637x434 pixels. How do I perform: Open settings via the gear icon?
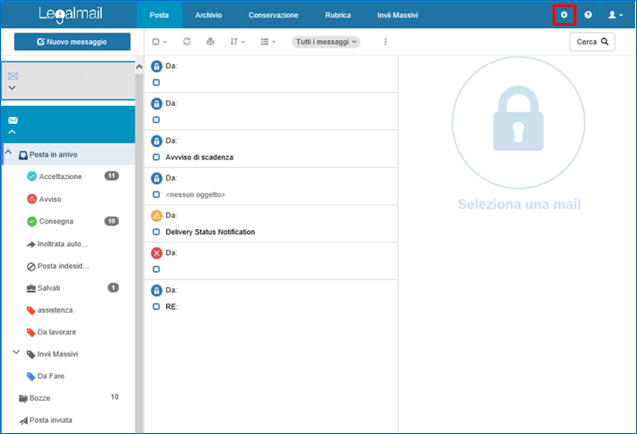tap(564, 15)
